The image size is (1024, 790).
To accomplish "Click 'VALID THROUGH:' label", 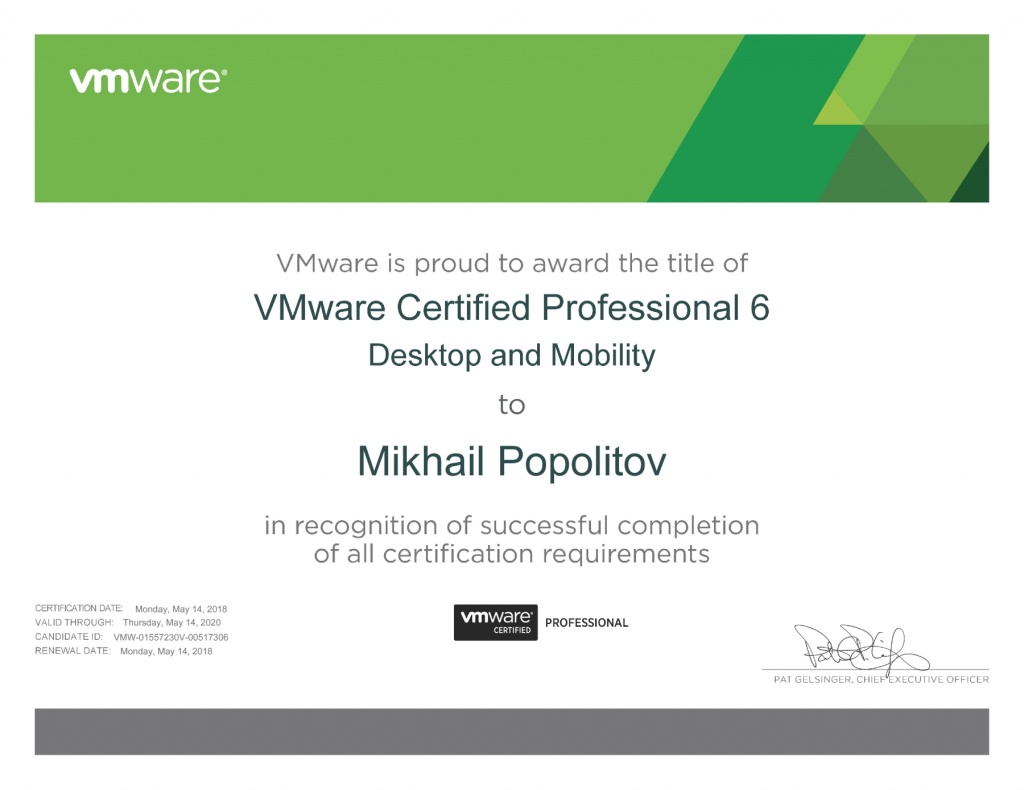I will [74, 622].
